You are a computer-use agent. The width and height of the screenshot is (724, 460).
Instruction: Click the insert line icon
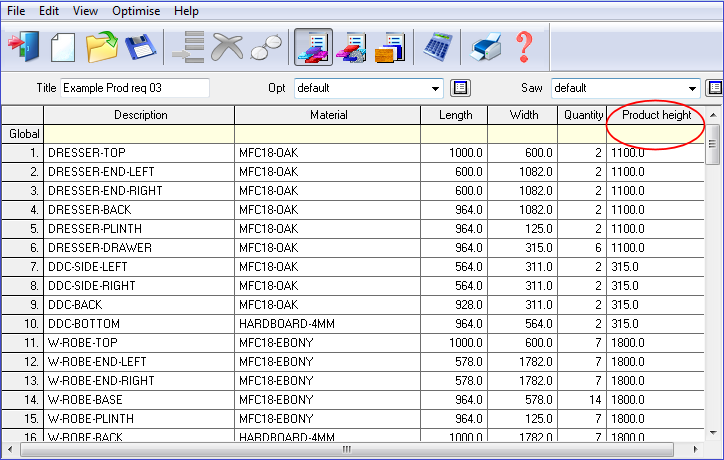tap(188, 46)
